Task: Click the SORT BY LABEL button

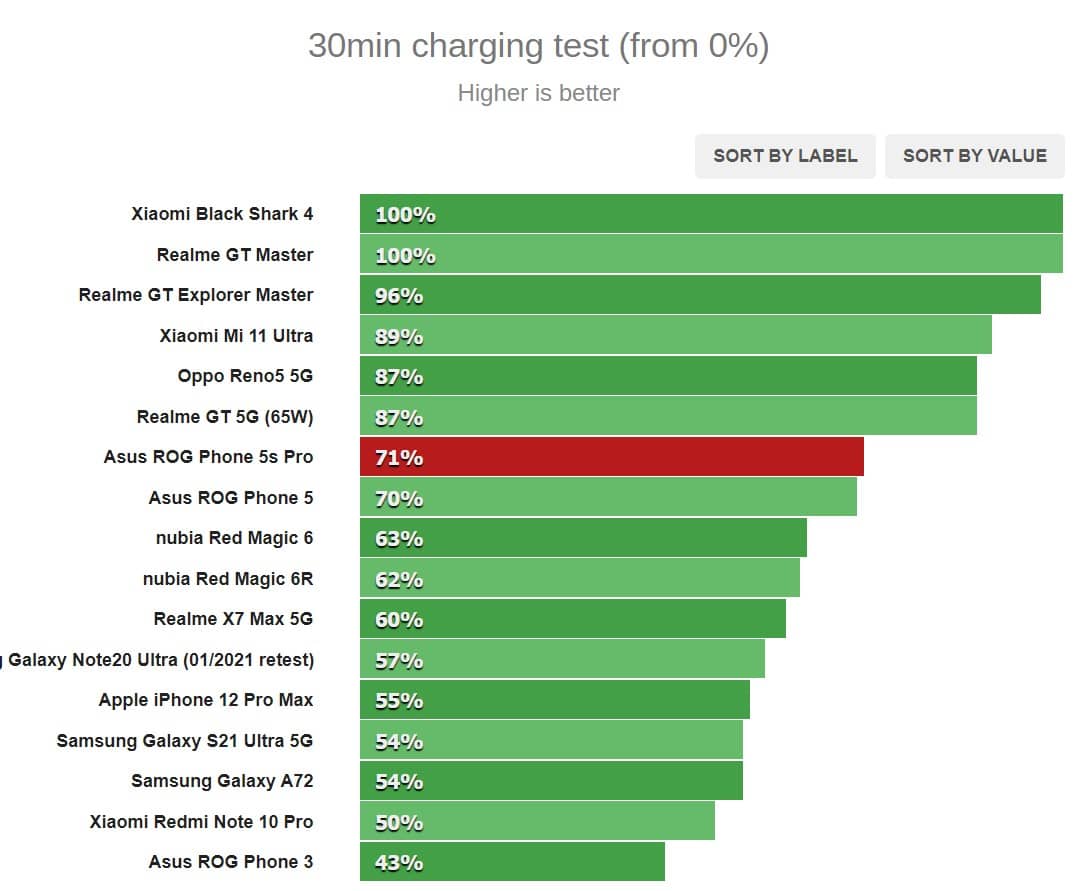Action: pos(785,156)
